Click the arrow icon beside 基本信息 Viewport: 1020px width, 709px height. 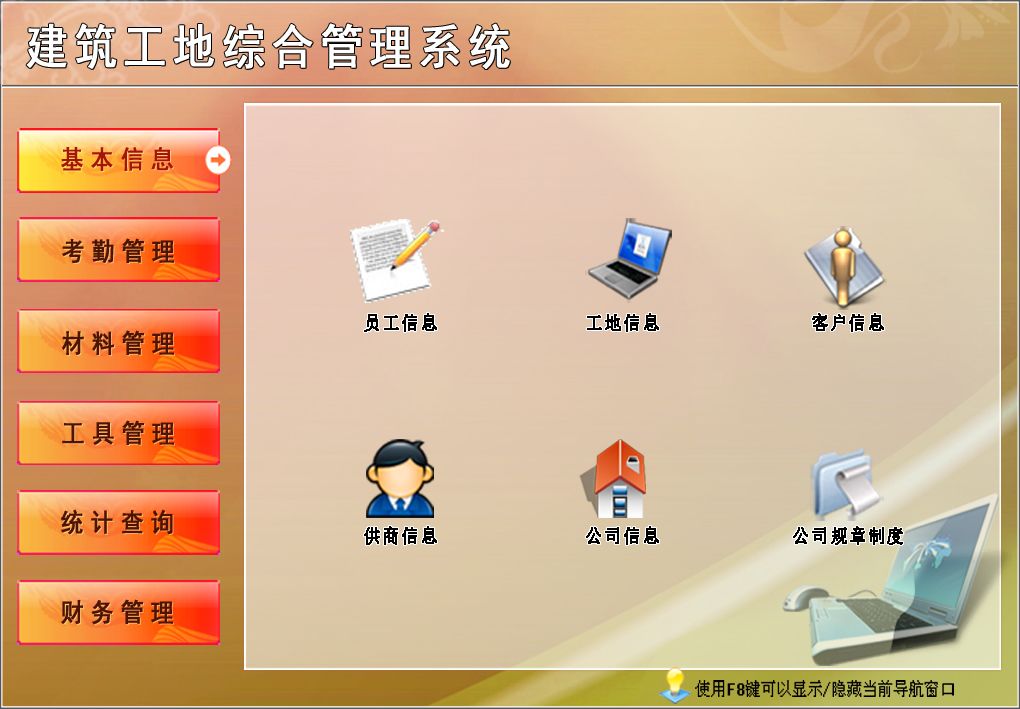point(218,159)
